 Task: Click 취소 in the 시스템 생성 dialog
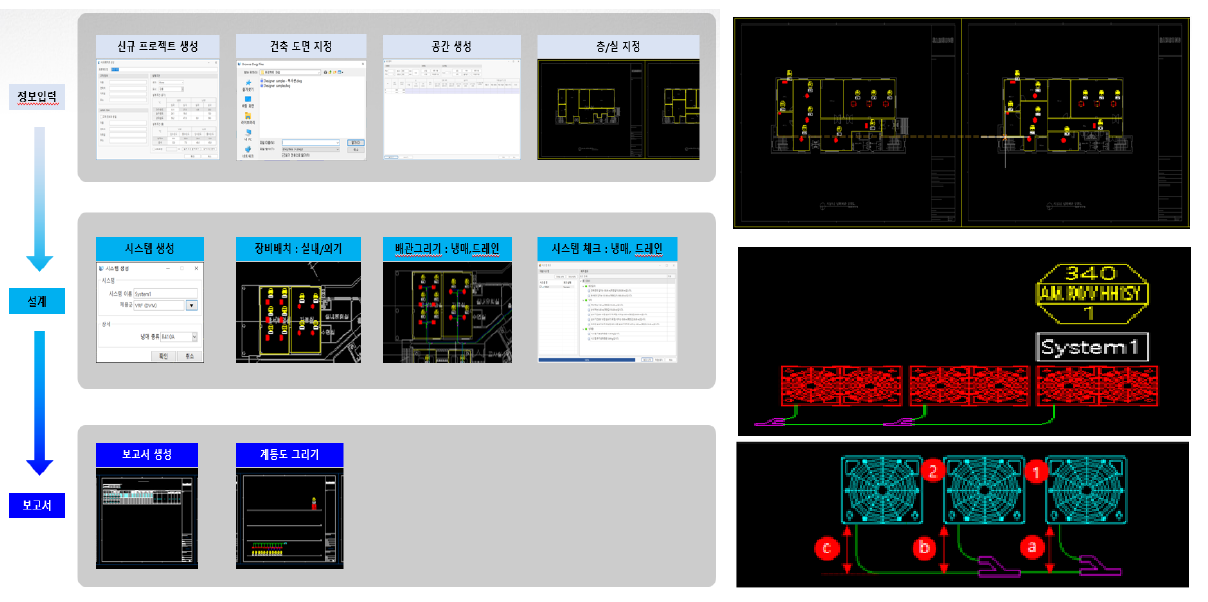[189, 356]
